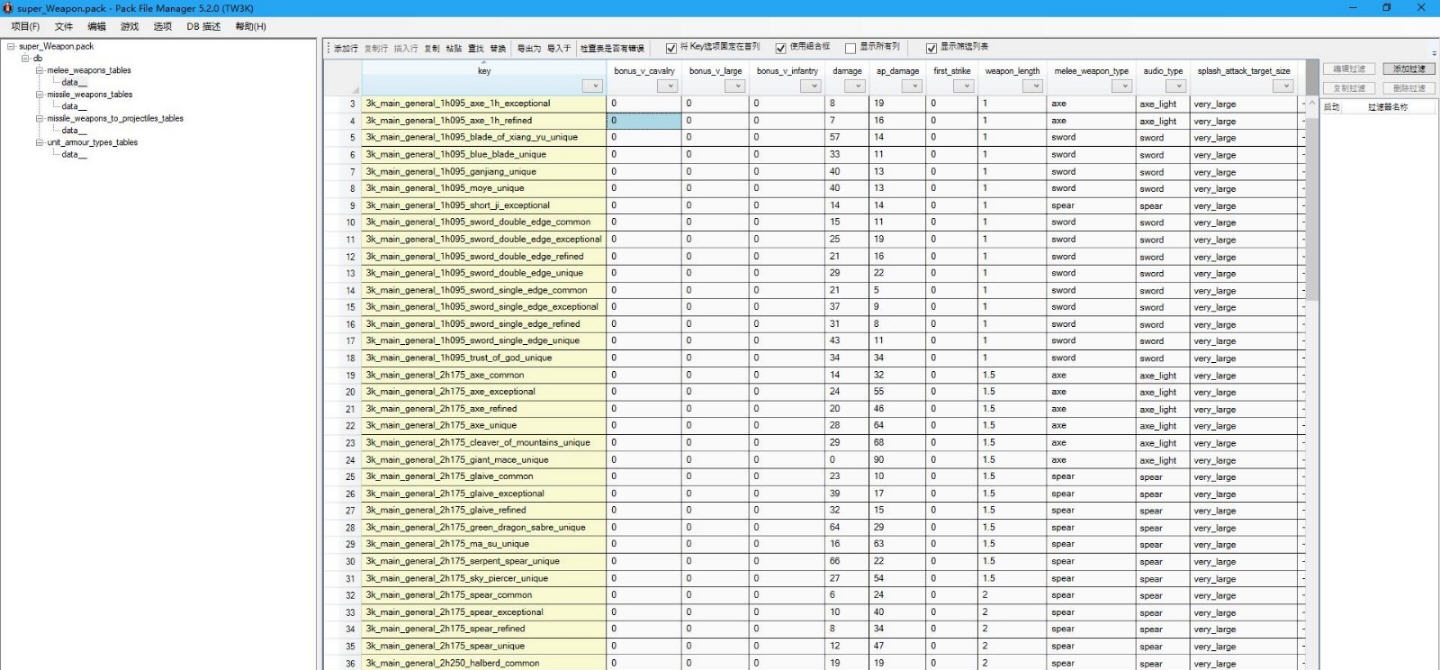Collapse the melee_weapons_tables tree node
This screenshot has width=1440, height=670.
tap(39, 71)
